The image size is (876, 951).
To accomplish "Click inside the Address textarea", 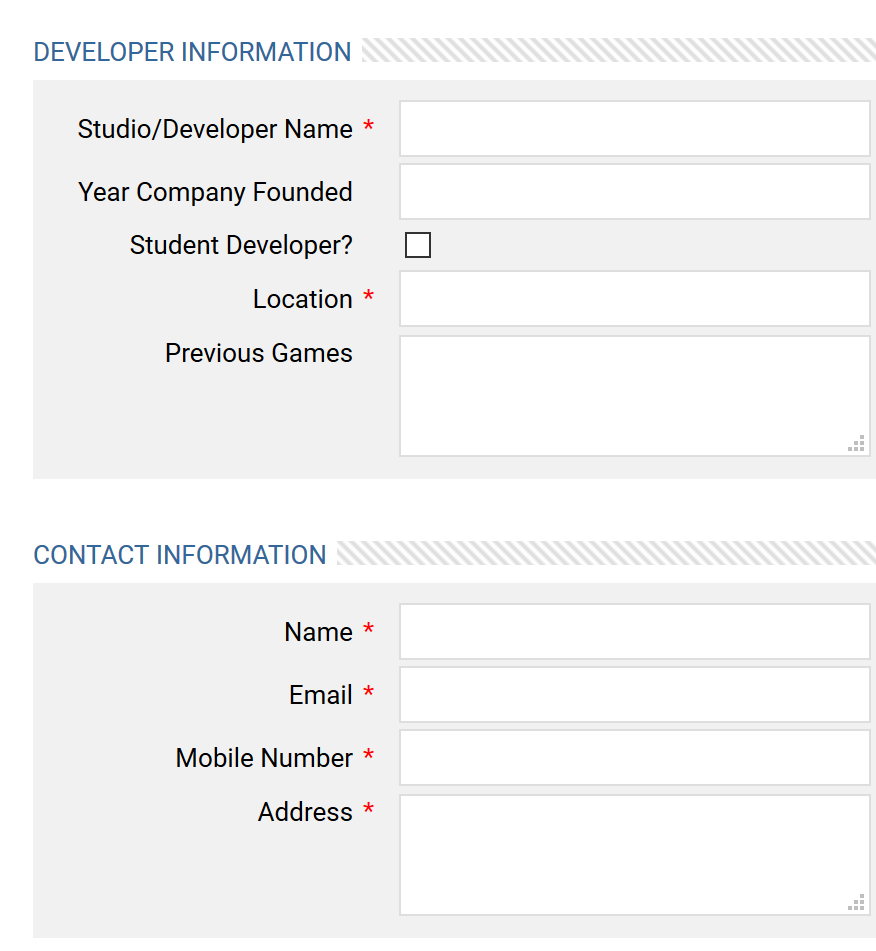I will point(635,855).
